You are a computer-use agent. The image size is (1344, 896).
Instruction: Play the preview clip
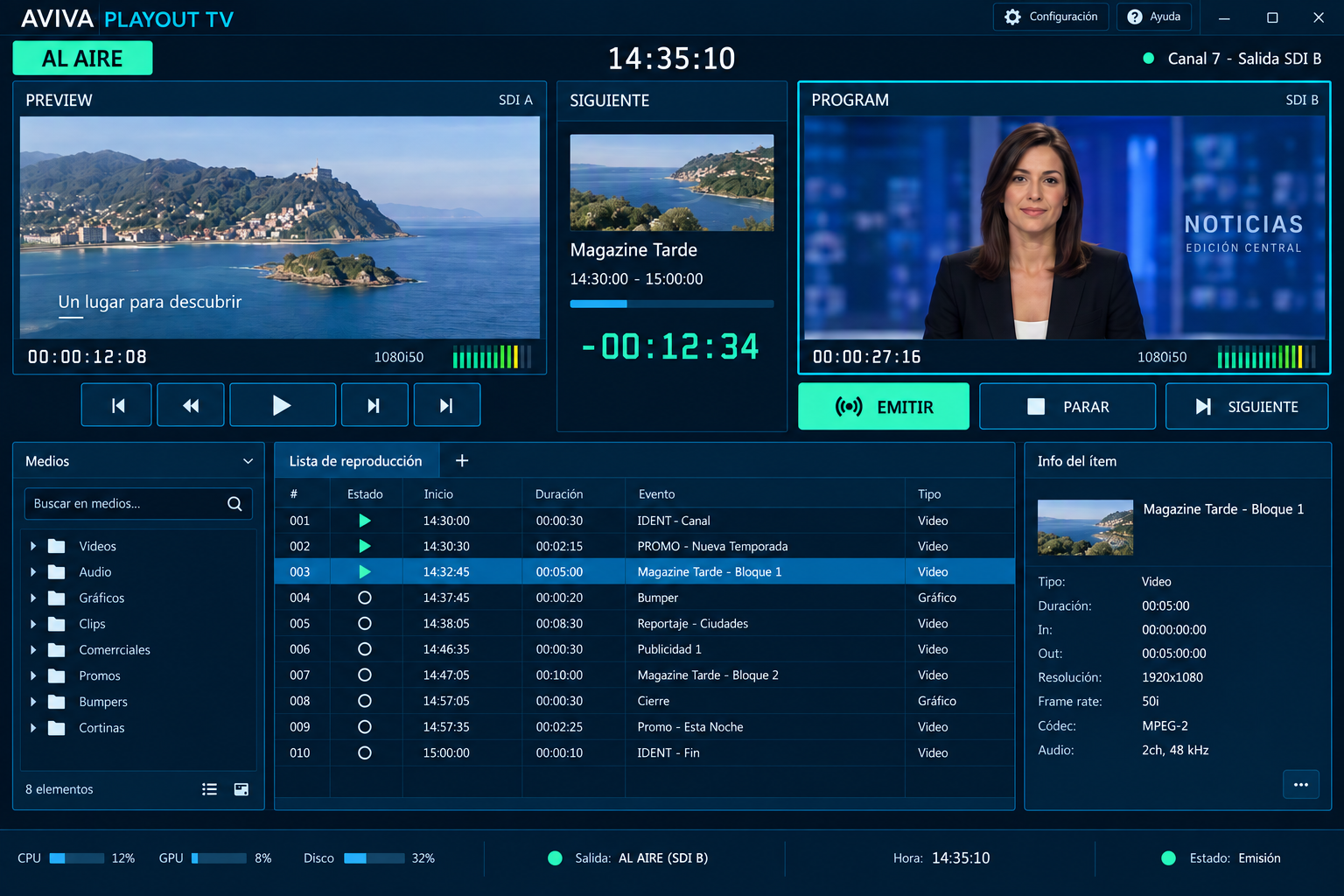coord(283,405)
